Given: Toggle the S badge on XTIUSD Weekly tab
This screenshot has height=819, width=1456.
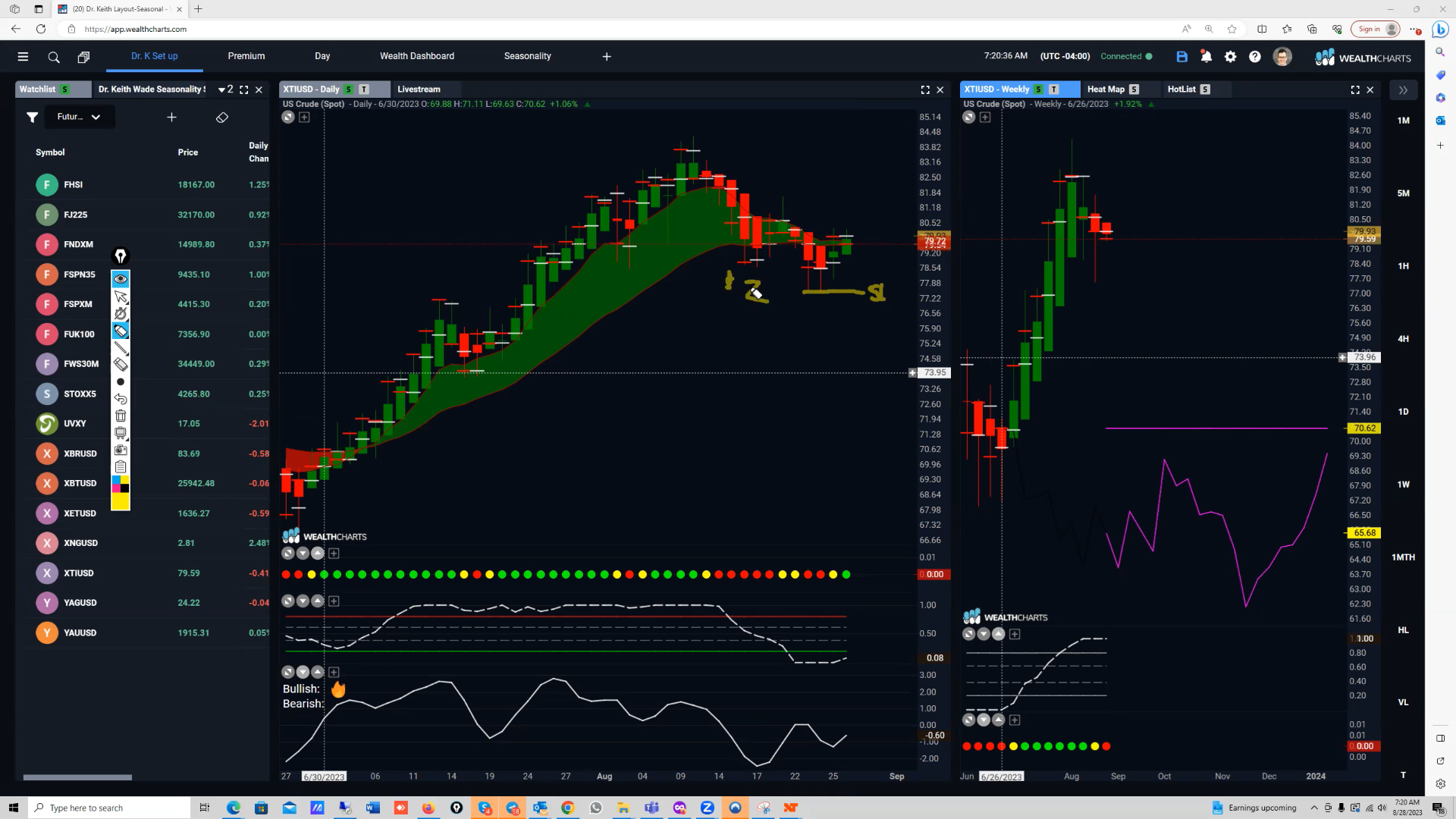Looking at the screenshot, I should (x=1038, y=89).
